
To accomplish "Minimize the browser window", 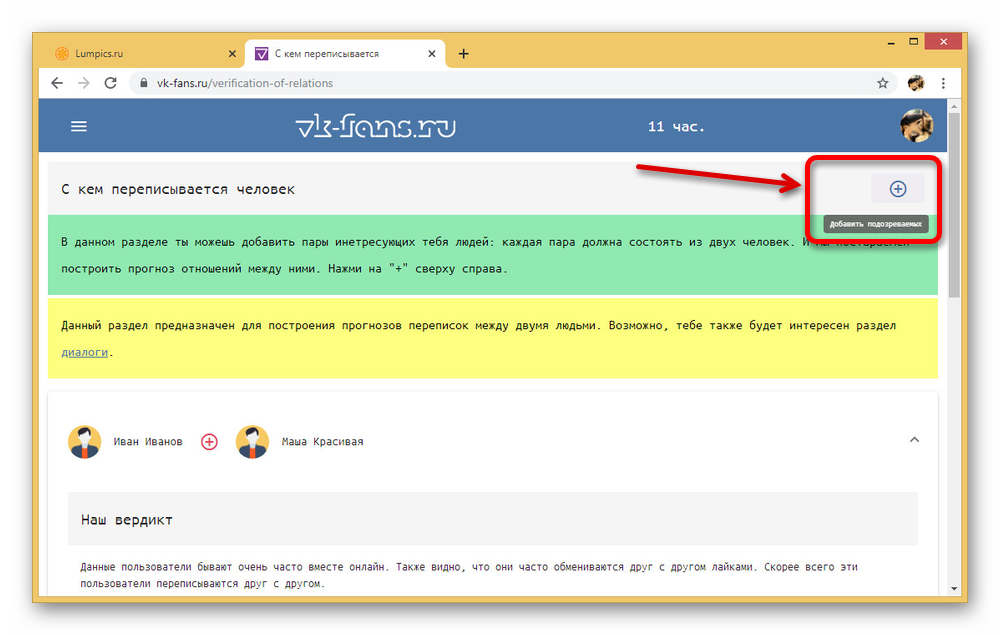I will point(891,42).
